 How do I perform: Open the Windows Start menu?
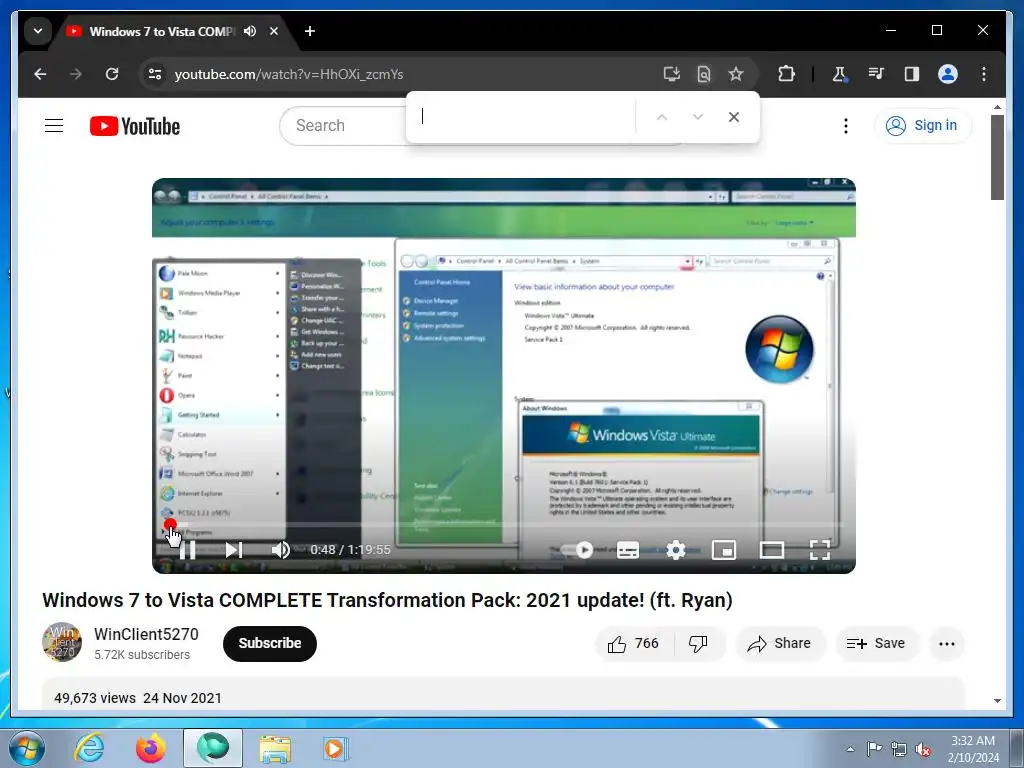[x=27, y=748]
